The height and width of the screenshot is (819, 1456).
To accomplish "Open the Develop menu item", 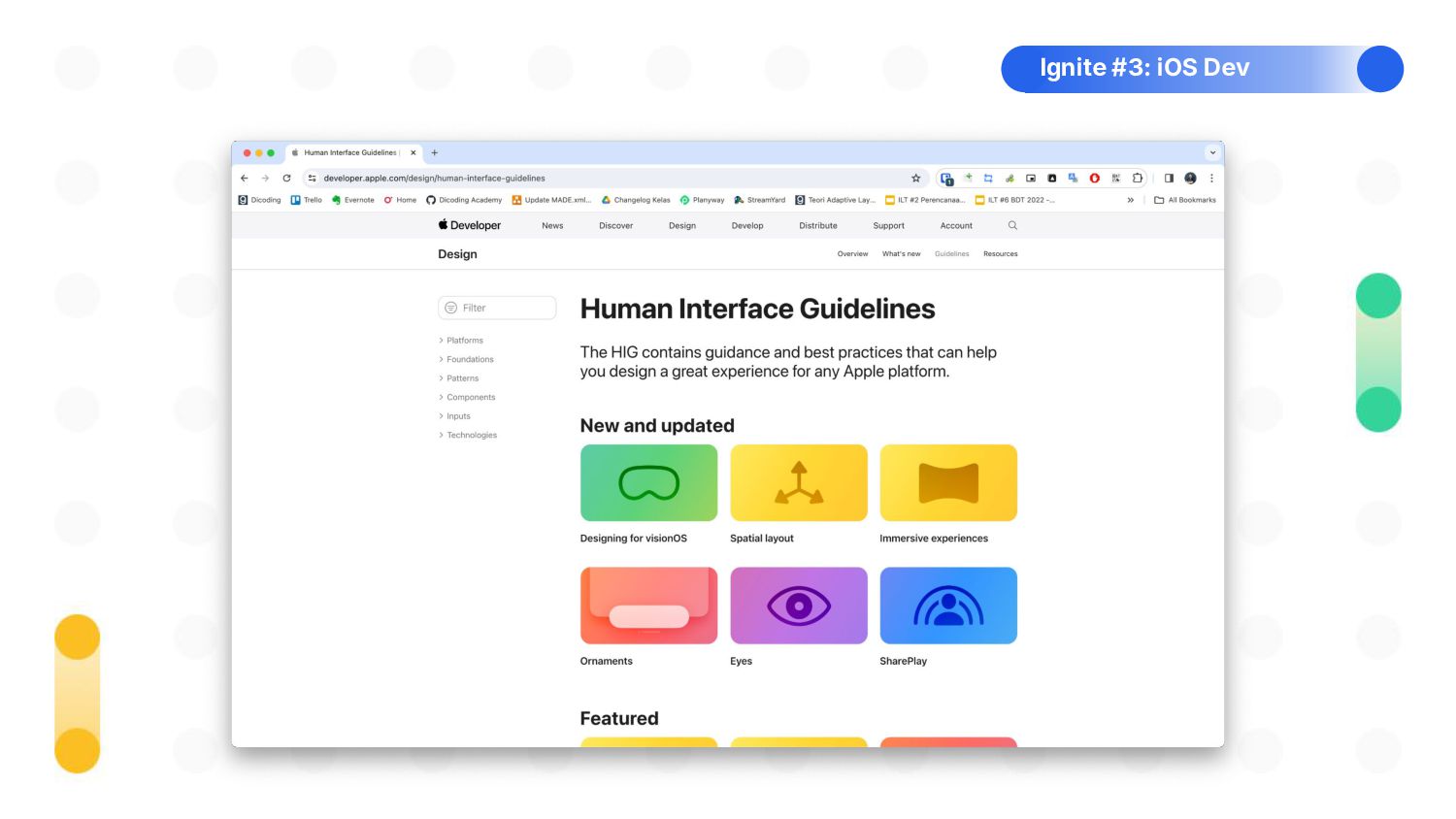I will pos(747,226).
